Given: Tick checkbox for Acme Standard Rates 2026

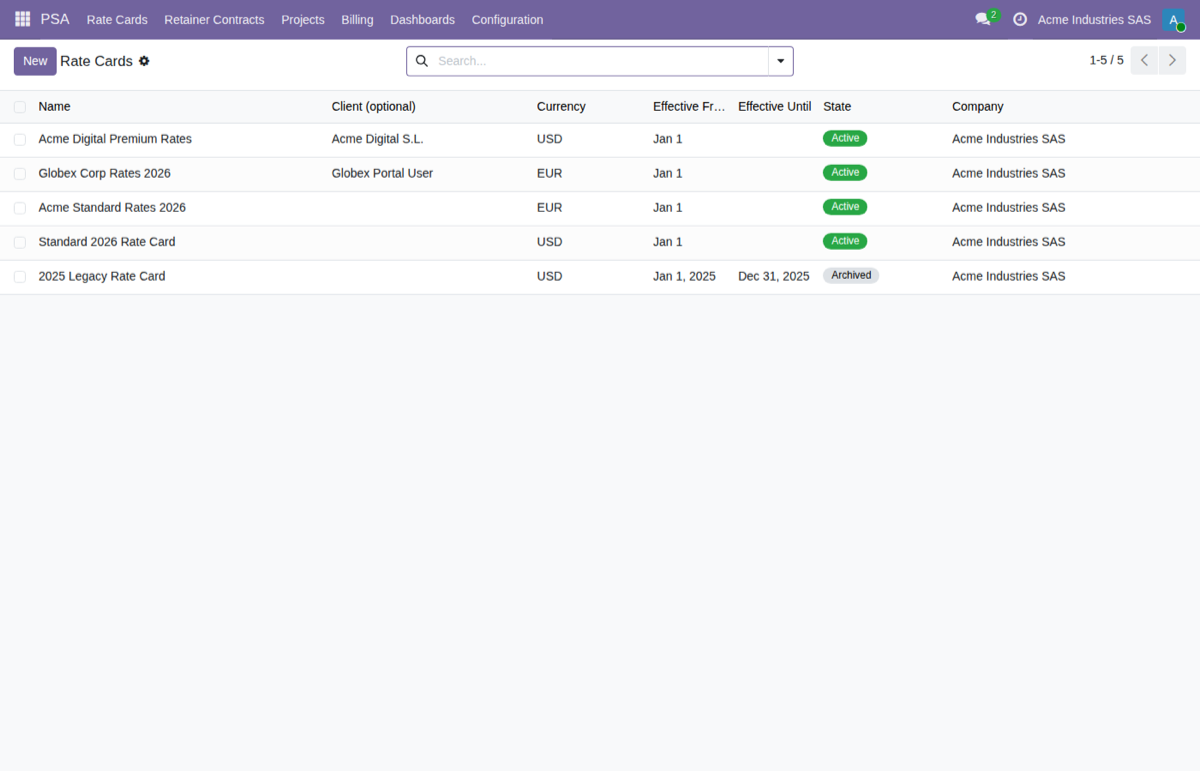Looking at the screenshot, I should 20,208.
